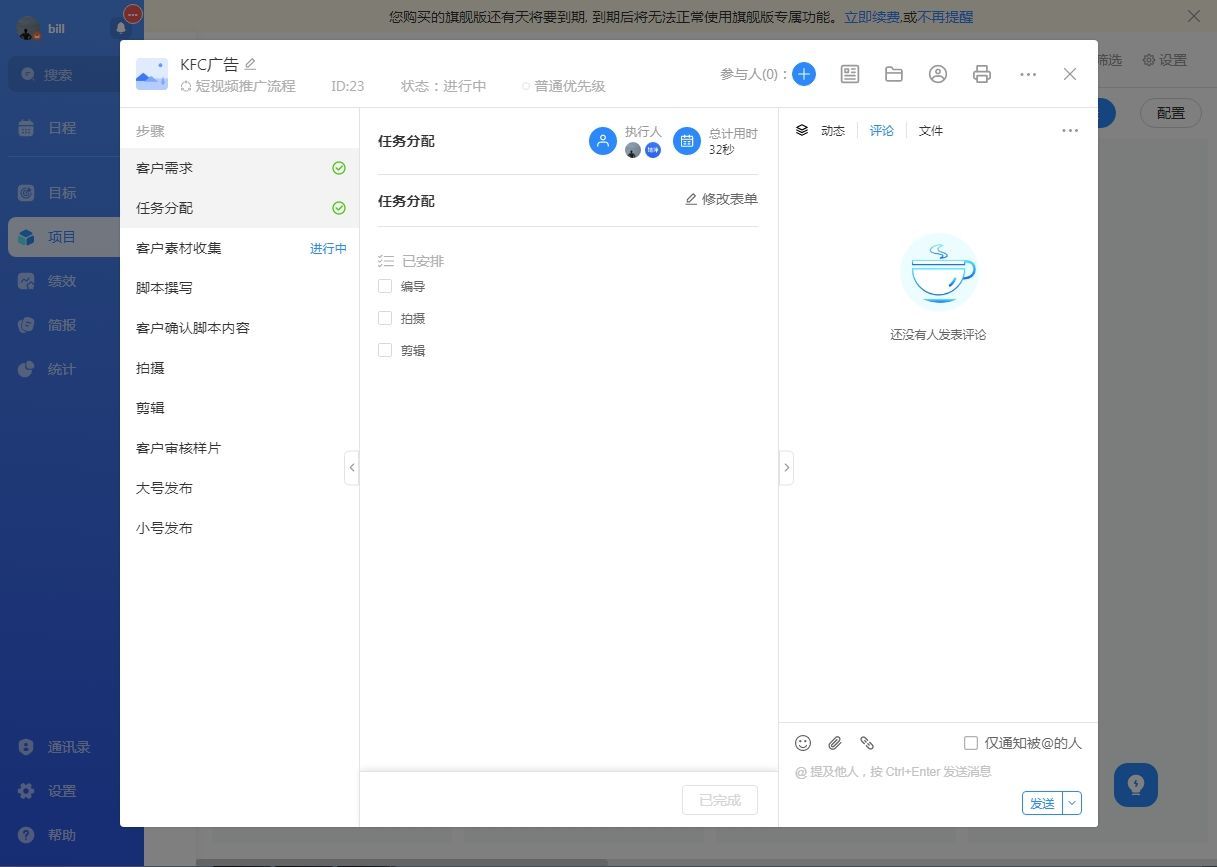Select the 小号发布 step

tap(240, 528)
